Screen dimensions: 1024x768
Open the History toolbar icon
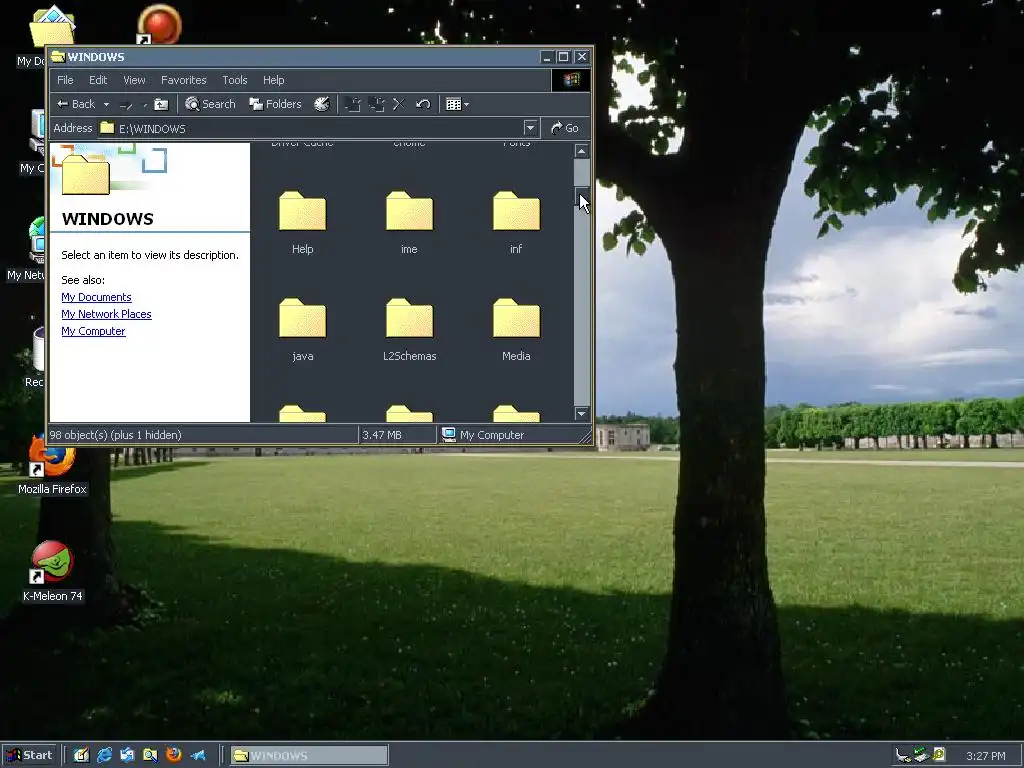[x=321, y=104]
